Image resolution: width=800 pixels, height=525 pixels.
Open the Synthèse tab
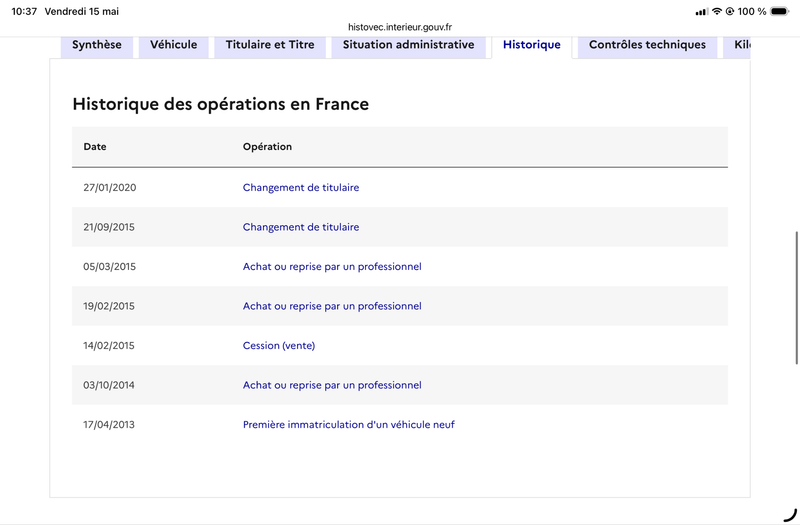tap(97, 45)
